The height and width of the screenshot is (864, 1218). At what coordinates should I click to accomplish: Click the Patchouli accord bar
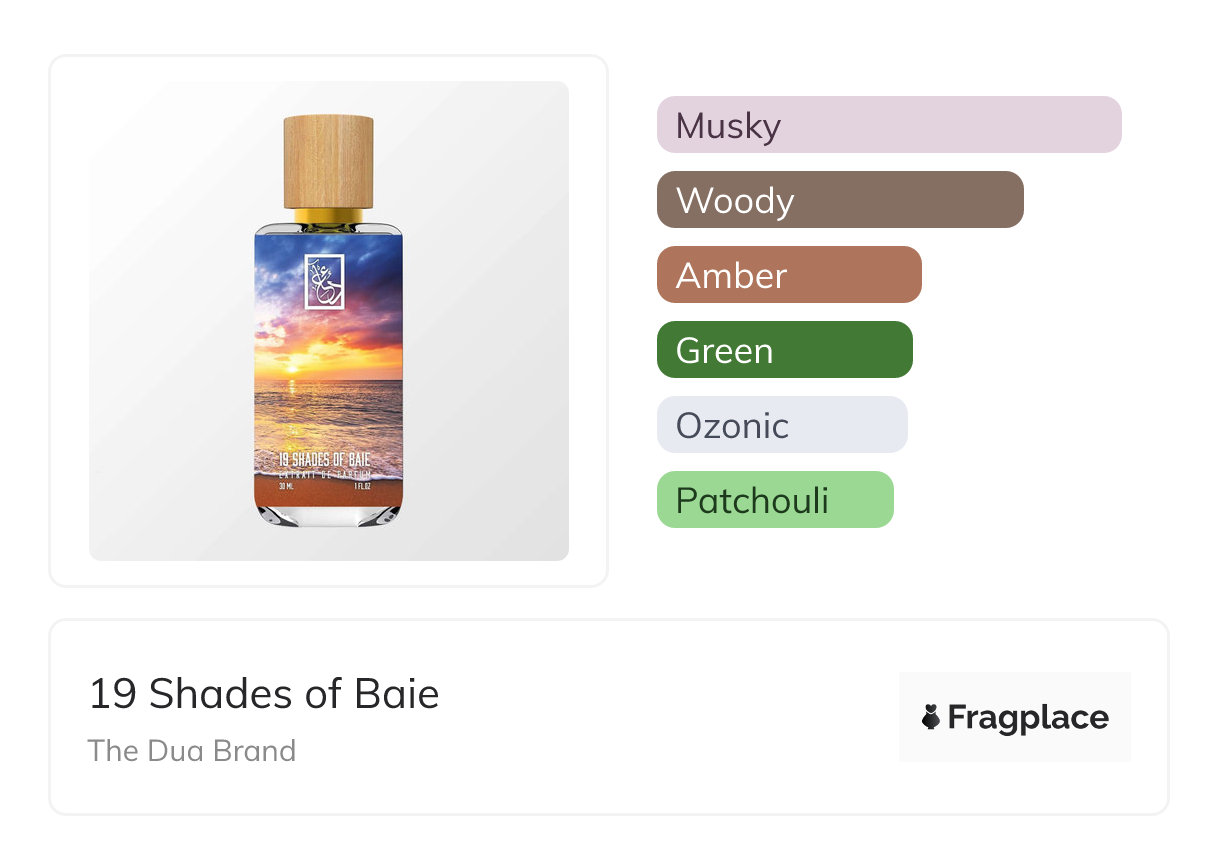774,500
